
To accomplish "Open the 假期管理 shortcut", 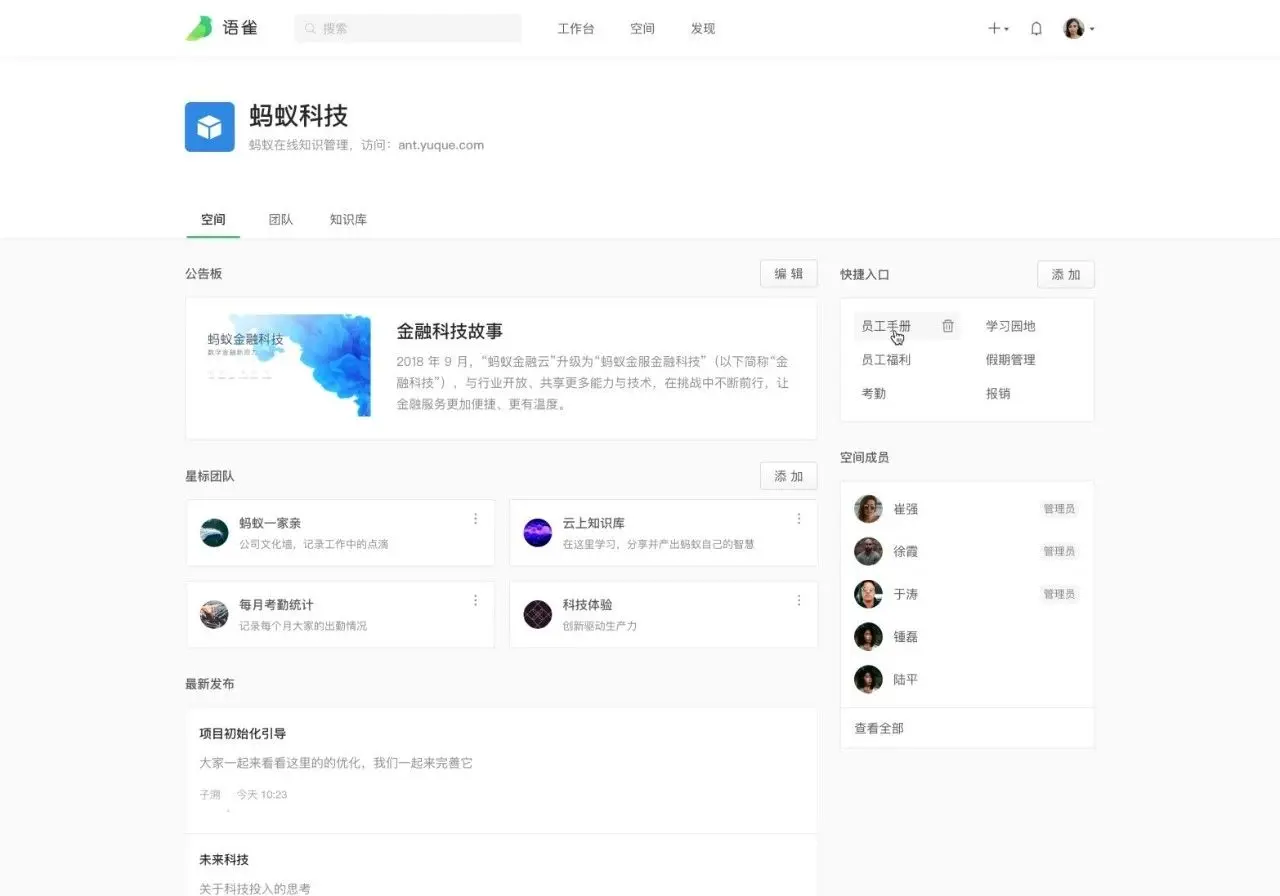I will click(x=1011, y=360).
